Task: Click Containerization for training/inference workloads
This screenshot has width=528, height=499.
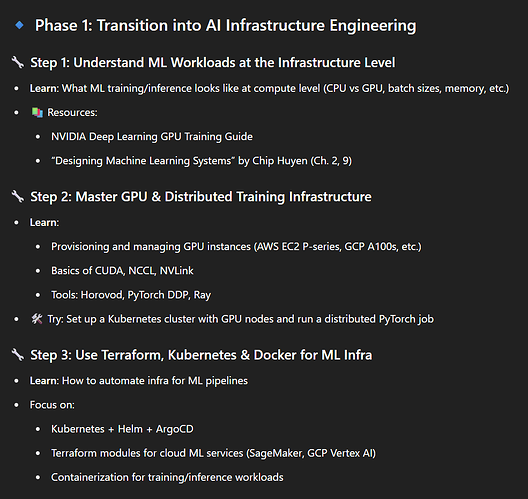Action: click(x=167, y=477)
